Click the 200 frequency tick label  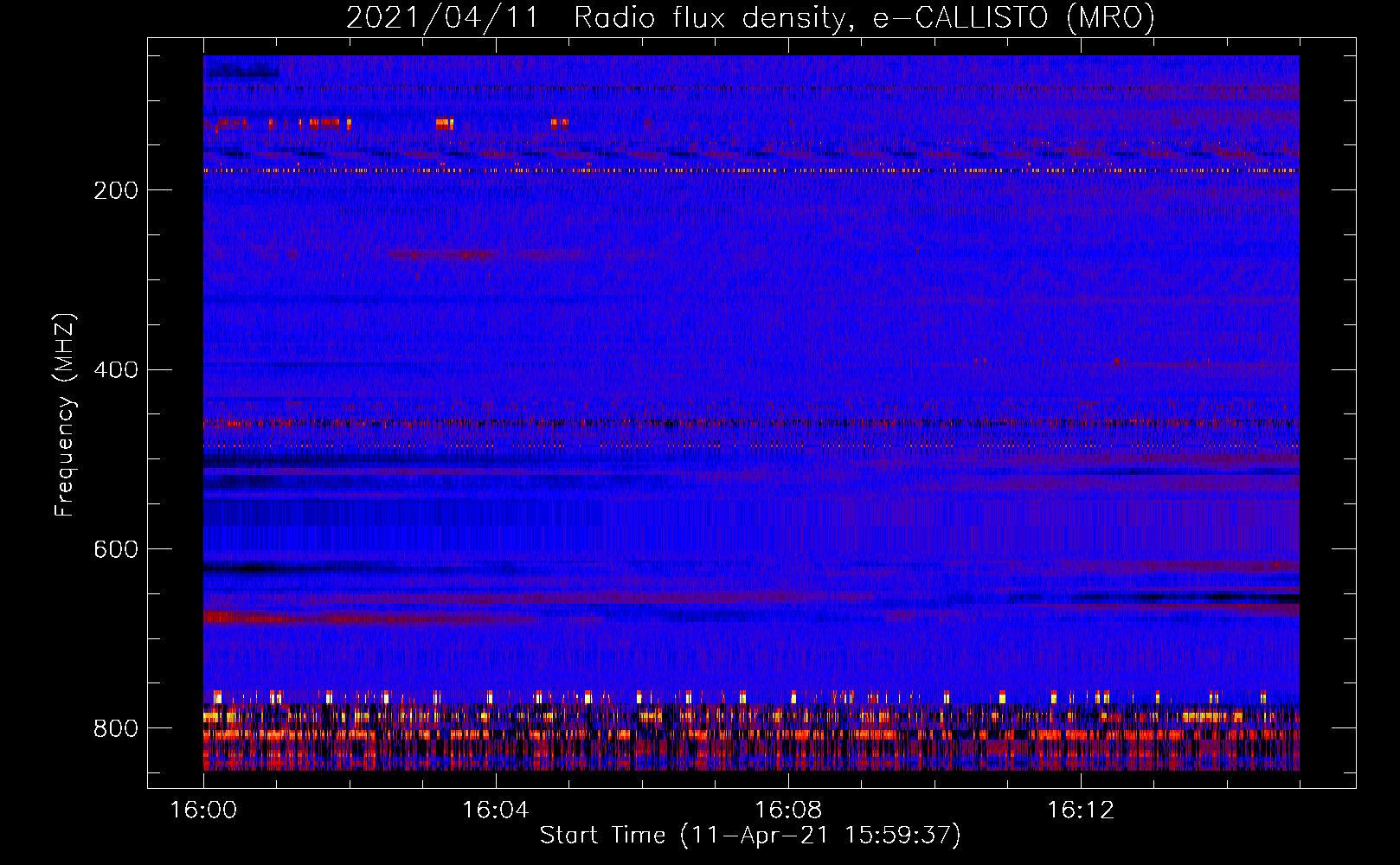[116, 190]
